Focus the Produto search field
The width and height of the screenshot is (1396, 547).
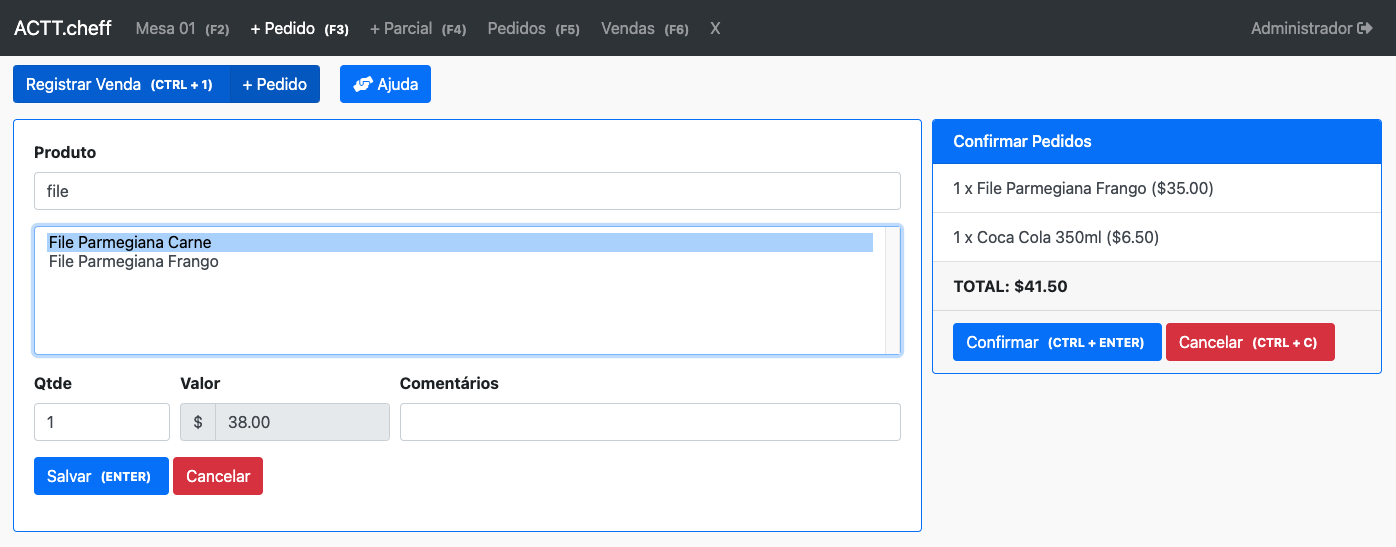tap(467, 191)
